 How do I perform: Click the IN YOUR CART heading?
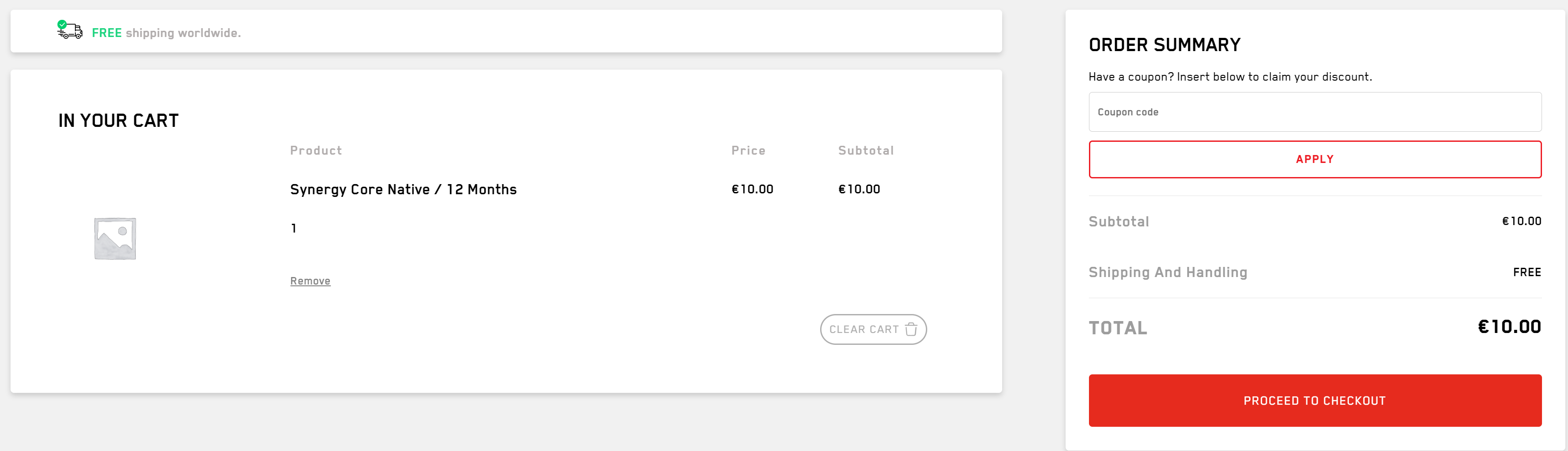coord(119,121)
